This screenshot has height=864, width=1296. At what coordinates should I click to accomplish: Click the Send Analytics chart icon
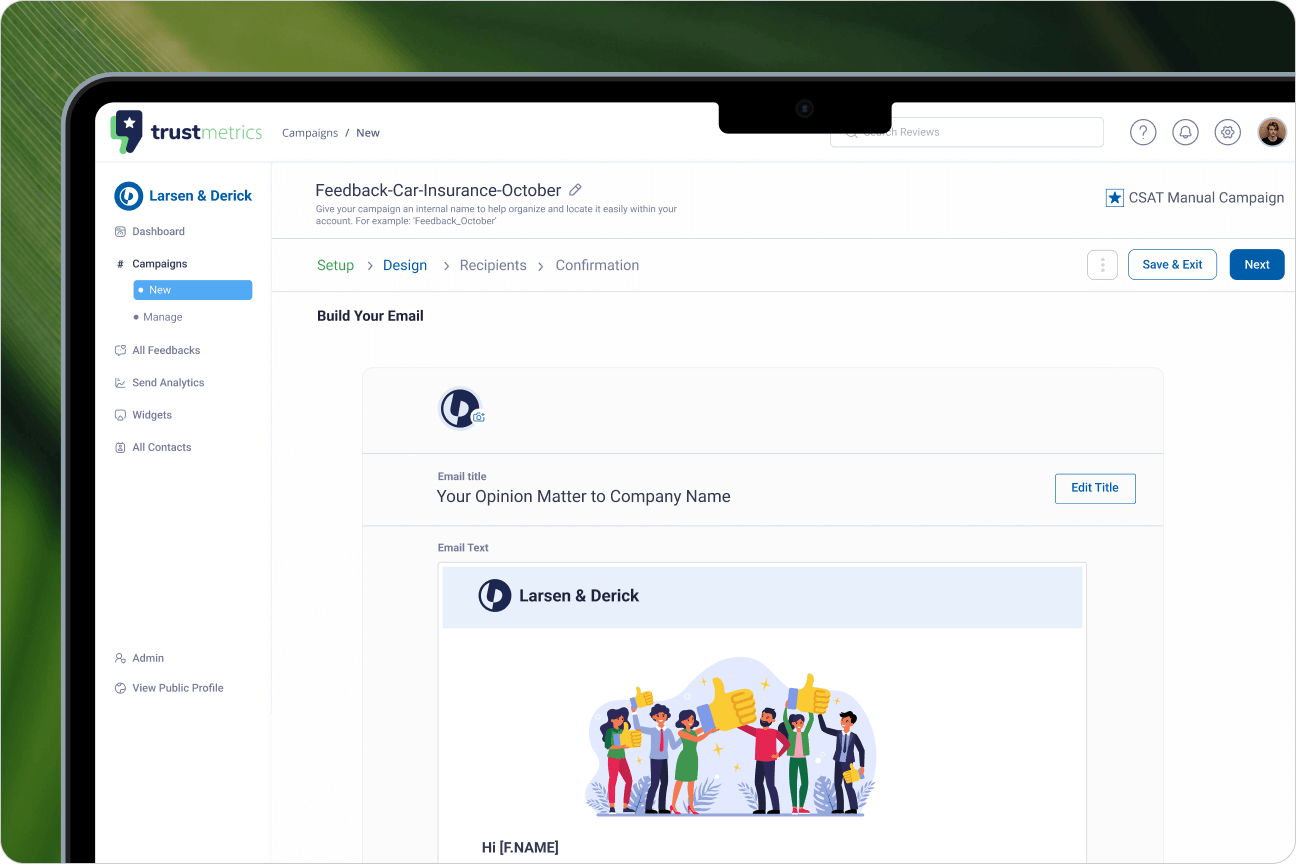pos(120,383)
